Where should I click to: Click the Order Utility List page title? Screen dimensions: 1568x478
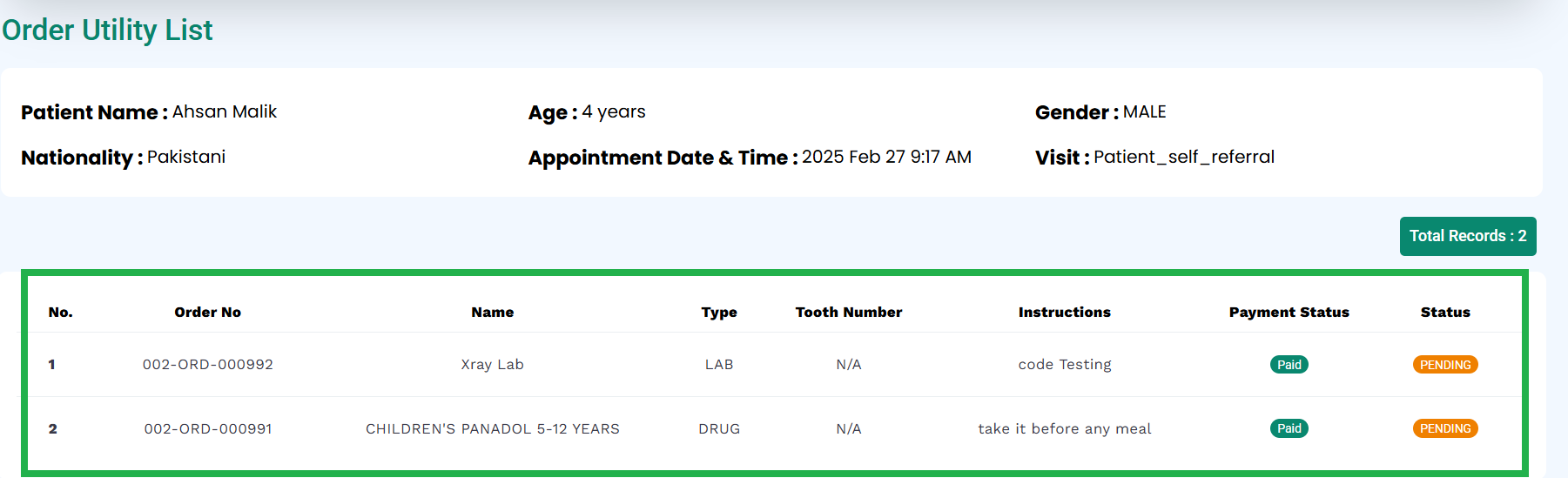point(107,30)
